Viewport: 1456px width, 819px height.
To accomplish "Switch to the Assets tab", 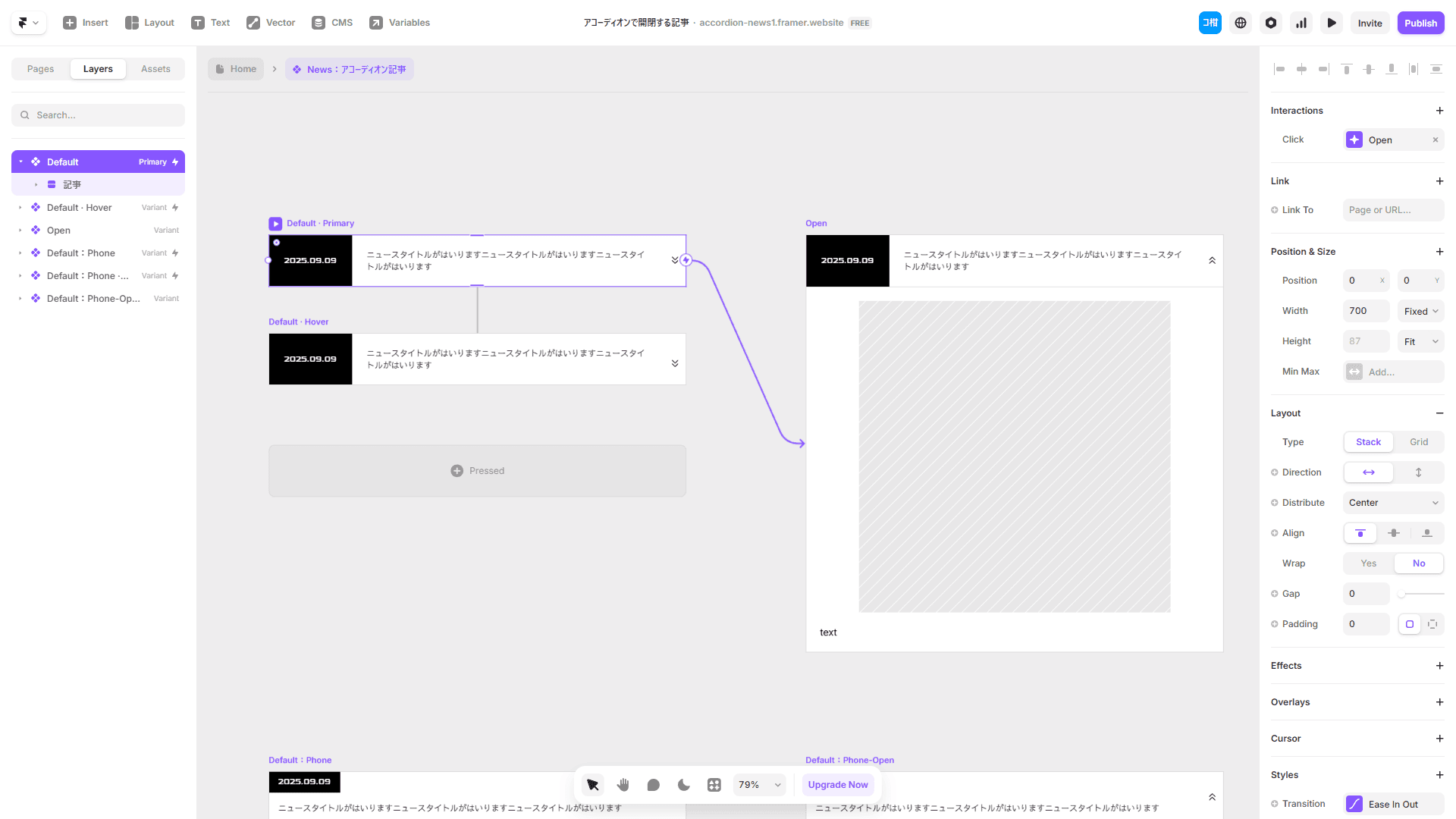I will click(155, 69).
